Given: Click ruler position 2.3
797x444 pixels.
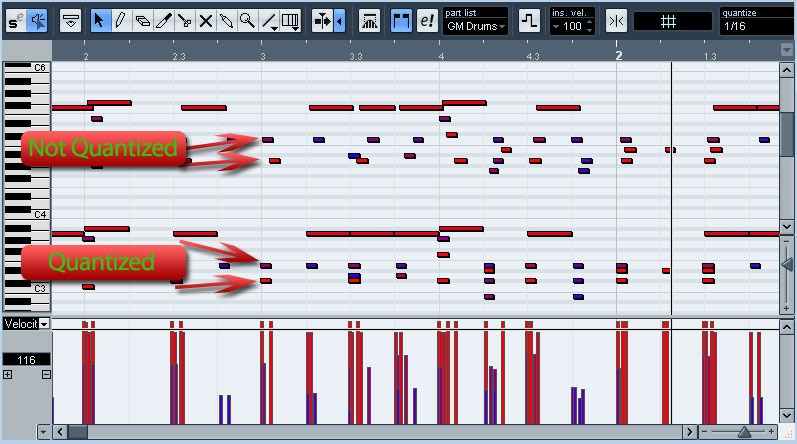Looking at the screenshot, I should pos(178,56).
